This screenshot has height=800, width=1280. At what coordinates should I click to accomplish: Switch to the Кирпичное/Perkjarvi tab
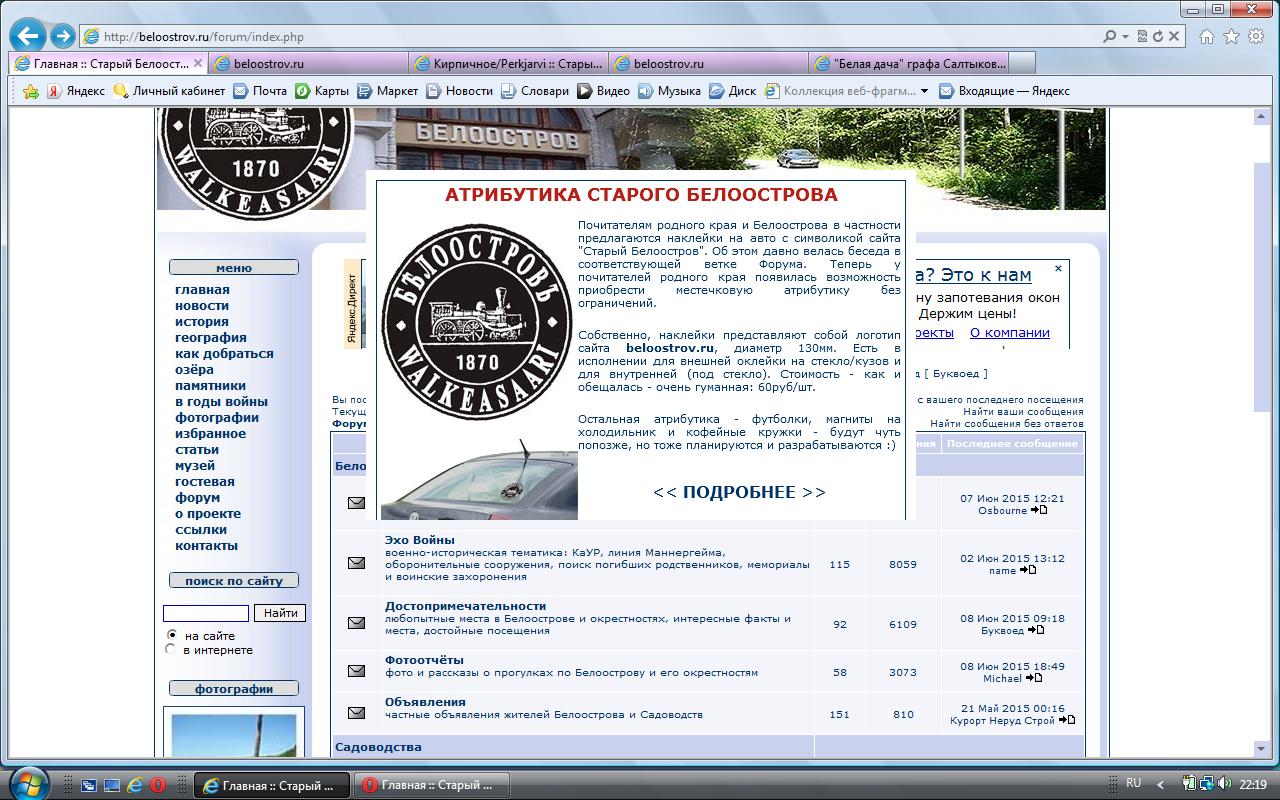pyautogui.click(x=510, y=63)
